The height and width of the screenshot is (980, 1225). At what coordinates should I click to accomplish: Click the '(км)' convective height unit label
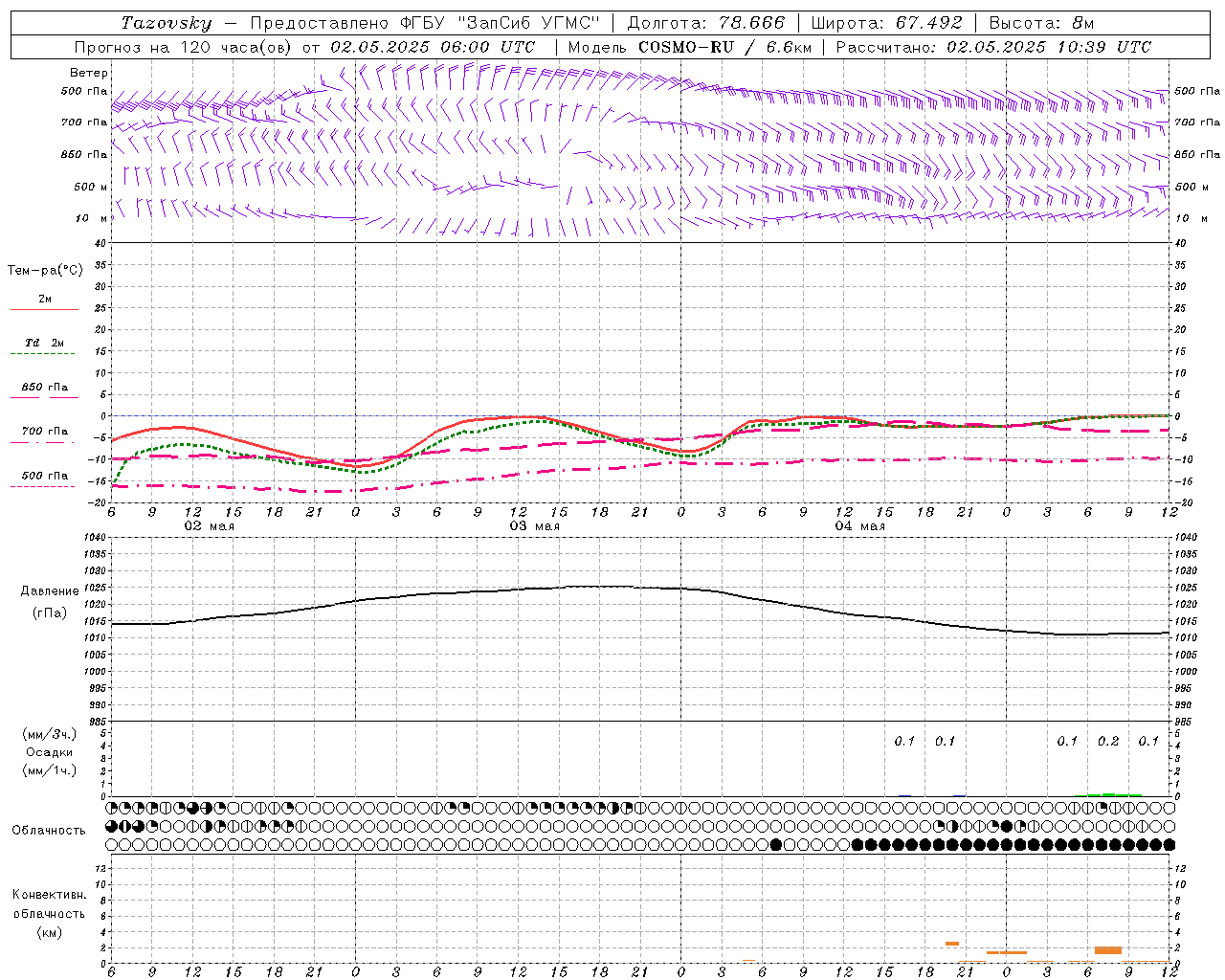pyautogui.click(x=49, y=932)
